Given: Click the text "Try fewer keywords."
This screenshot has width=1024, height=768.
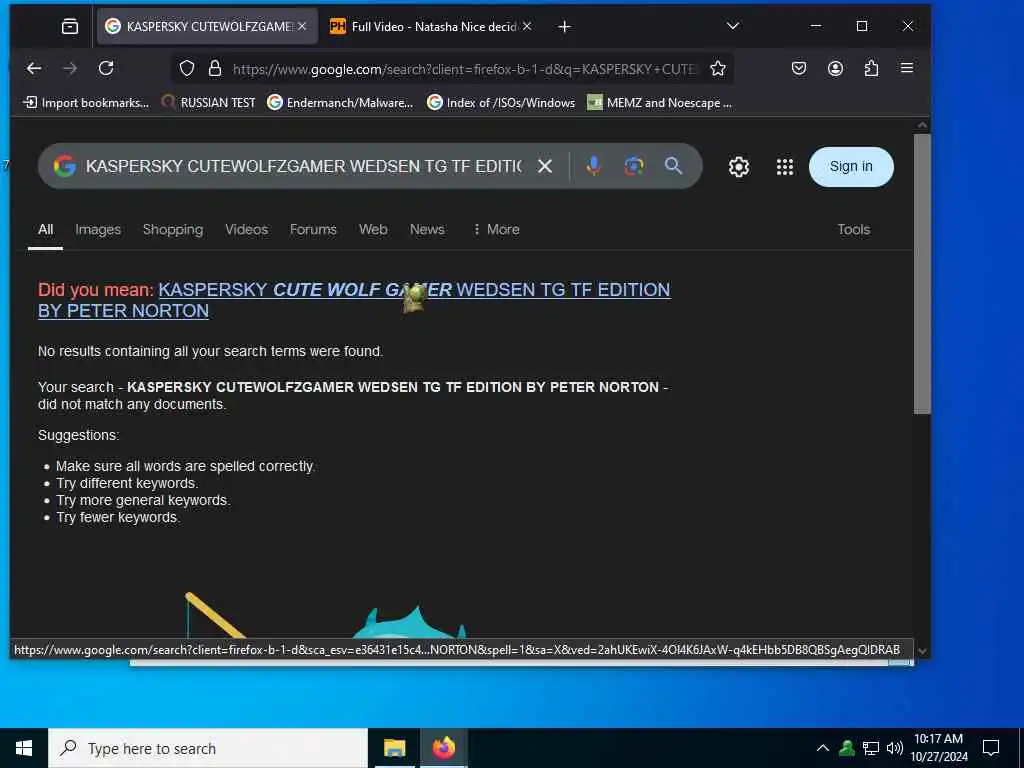Looking at the screenshot, I should tap(118, 517).
